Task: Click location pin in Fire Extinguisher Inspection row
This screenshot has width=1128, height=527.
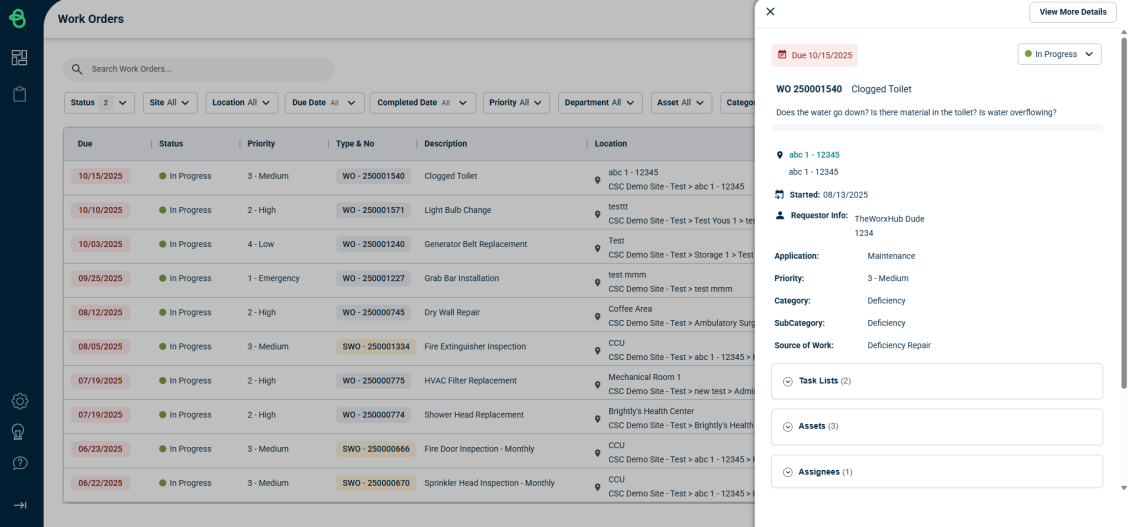Action: (597, 351)
